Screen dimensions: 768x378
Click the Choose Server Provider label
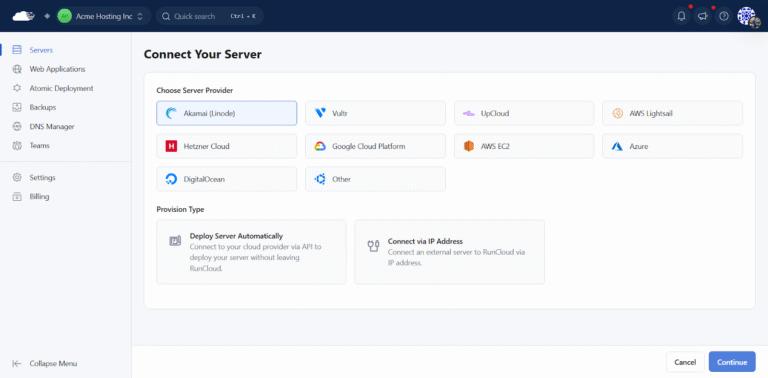pyautogui.click(x=194, y=90)
